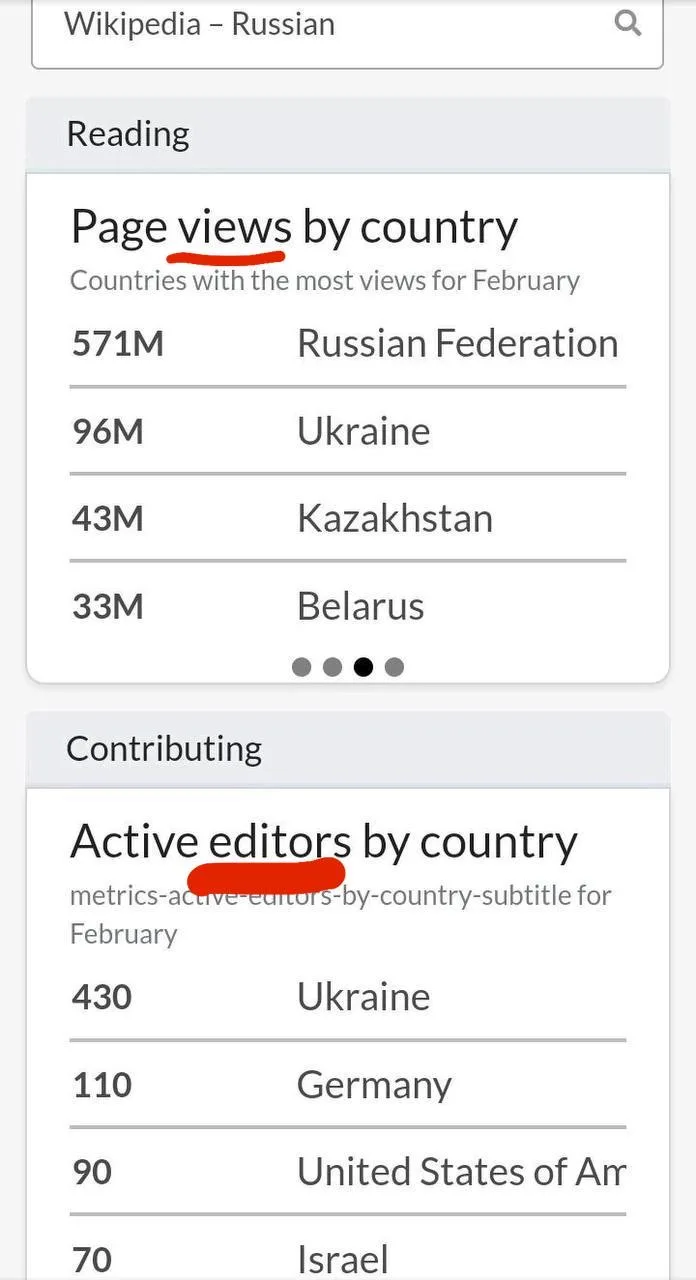Click the Reading section header
The height and width of the screenshot is (1280, 696).
coord(128,134)
